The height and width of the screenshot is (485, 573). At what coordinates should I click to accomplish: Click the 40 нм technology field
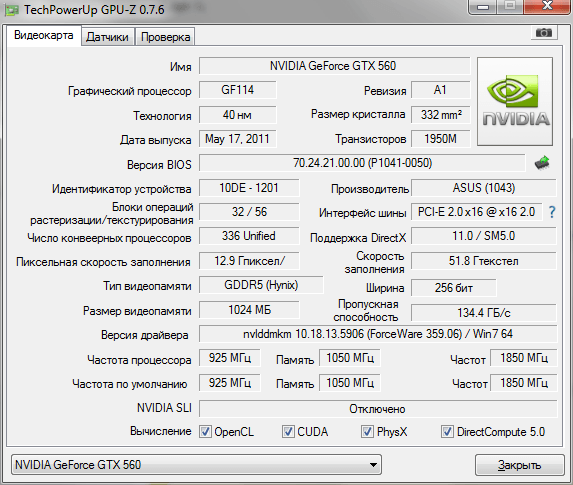[x=238, y=115]
